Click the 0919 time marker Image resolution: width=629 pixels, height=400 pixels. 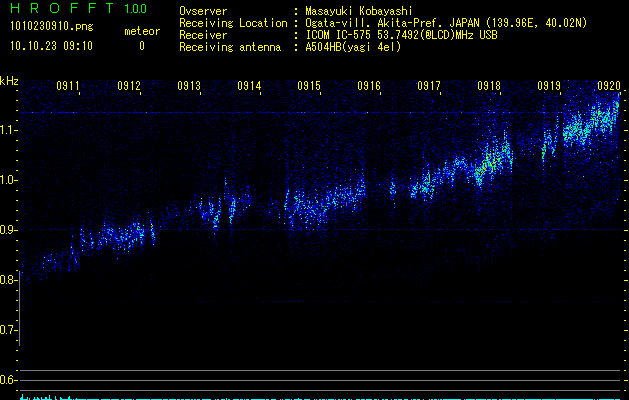coord(549,86)
